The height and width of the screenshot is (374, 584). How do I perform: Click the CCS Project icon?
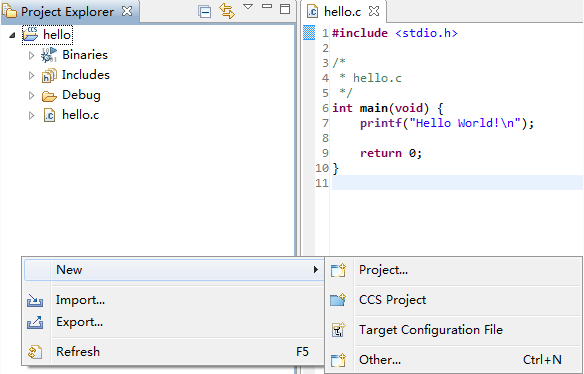click(338, 300)
